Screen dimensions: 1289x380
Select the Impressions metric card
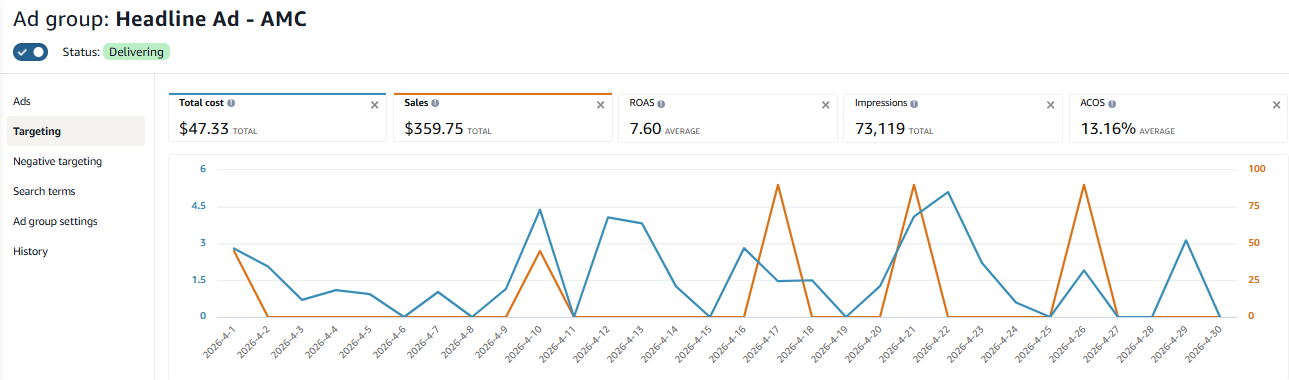click(x=953, y=118)
